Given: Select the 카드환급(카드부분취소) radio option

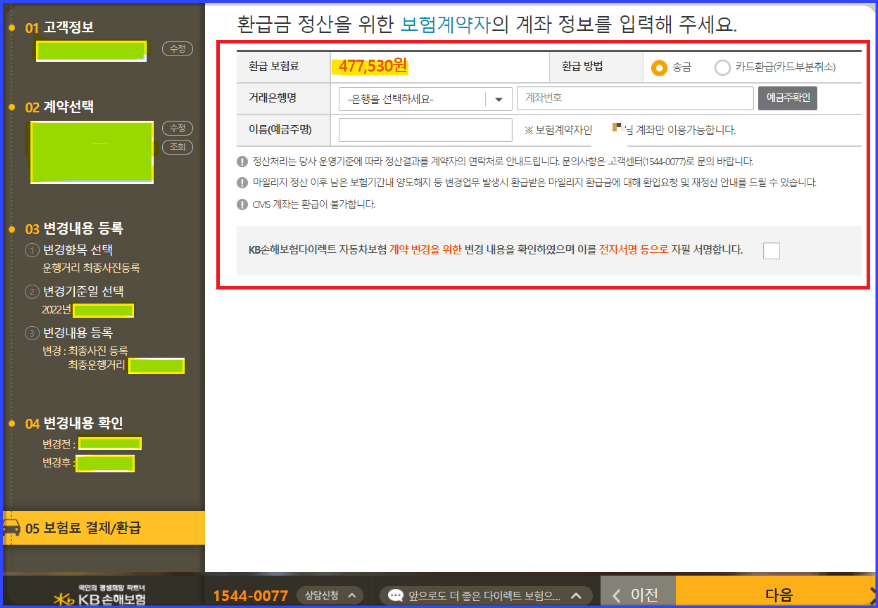Looking at the screenshot, I should point(722,68).
